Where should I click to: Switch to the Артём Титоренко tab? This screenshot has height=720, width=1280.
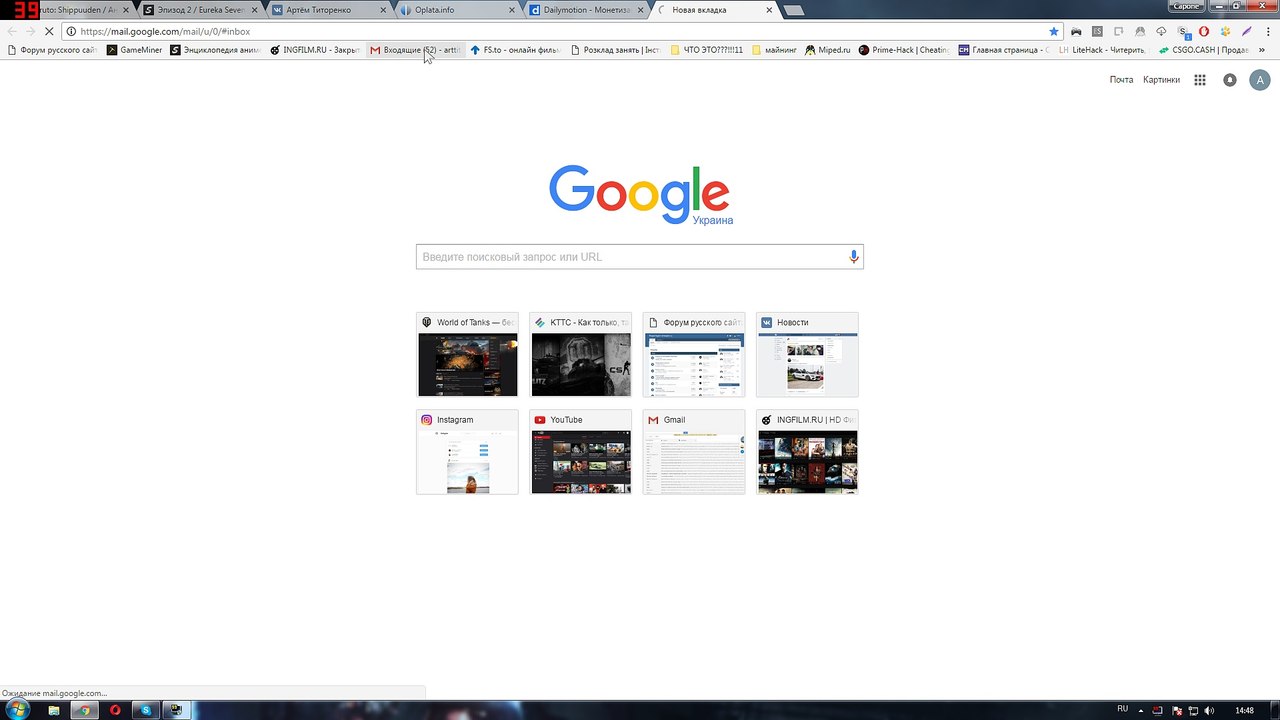point(328,10)
